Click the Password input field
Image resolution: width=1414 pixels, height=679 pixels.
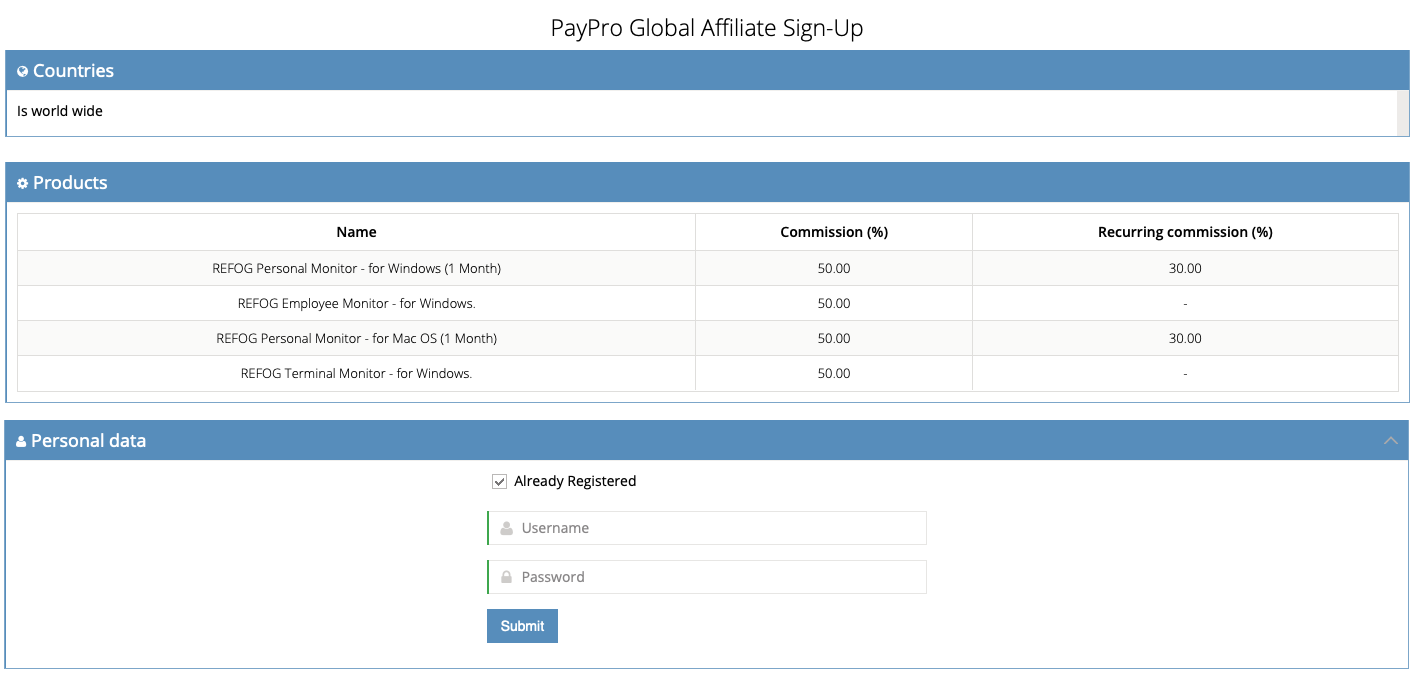[707, 577]
